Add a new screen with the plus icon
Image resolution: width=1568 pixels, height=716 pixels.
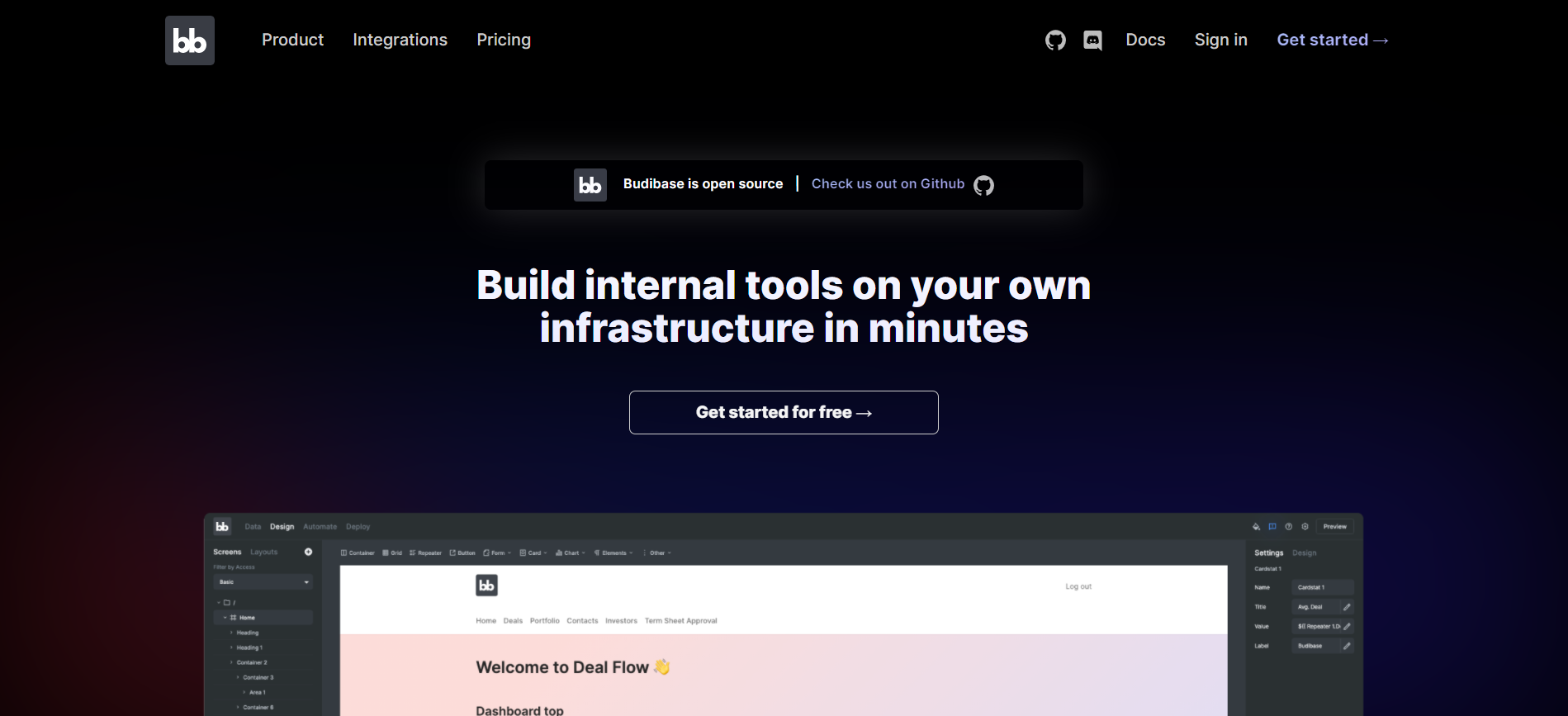[x=308, y=552]
